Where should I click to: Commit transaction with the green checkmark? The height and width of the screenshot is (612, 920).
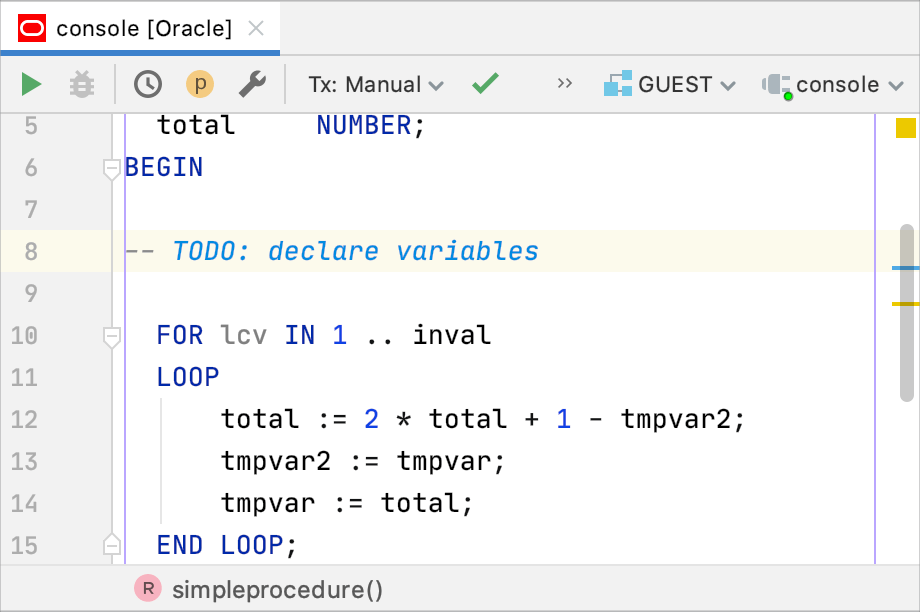[x=485, y=84]
